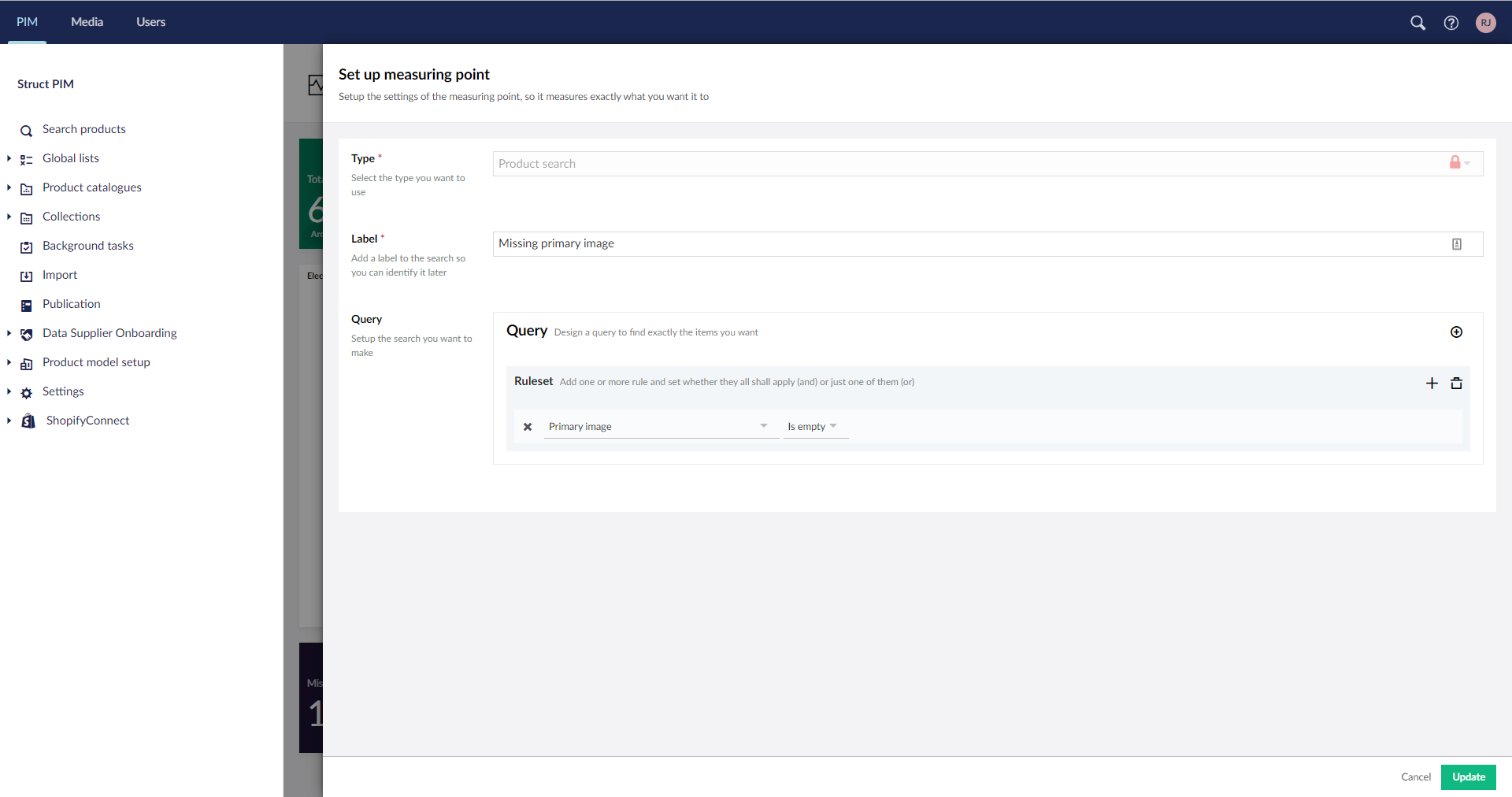Click the Update button

pyautogui.click(x=1468, y=777)
